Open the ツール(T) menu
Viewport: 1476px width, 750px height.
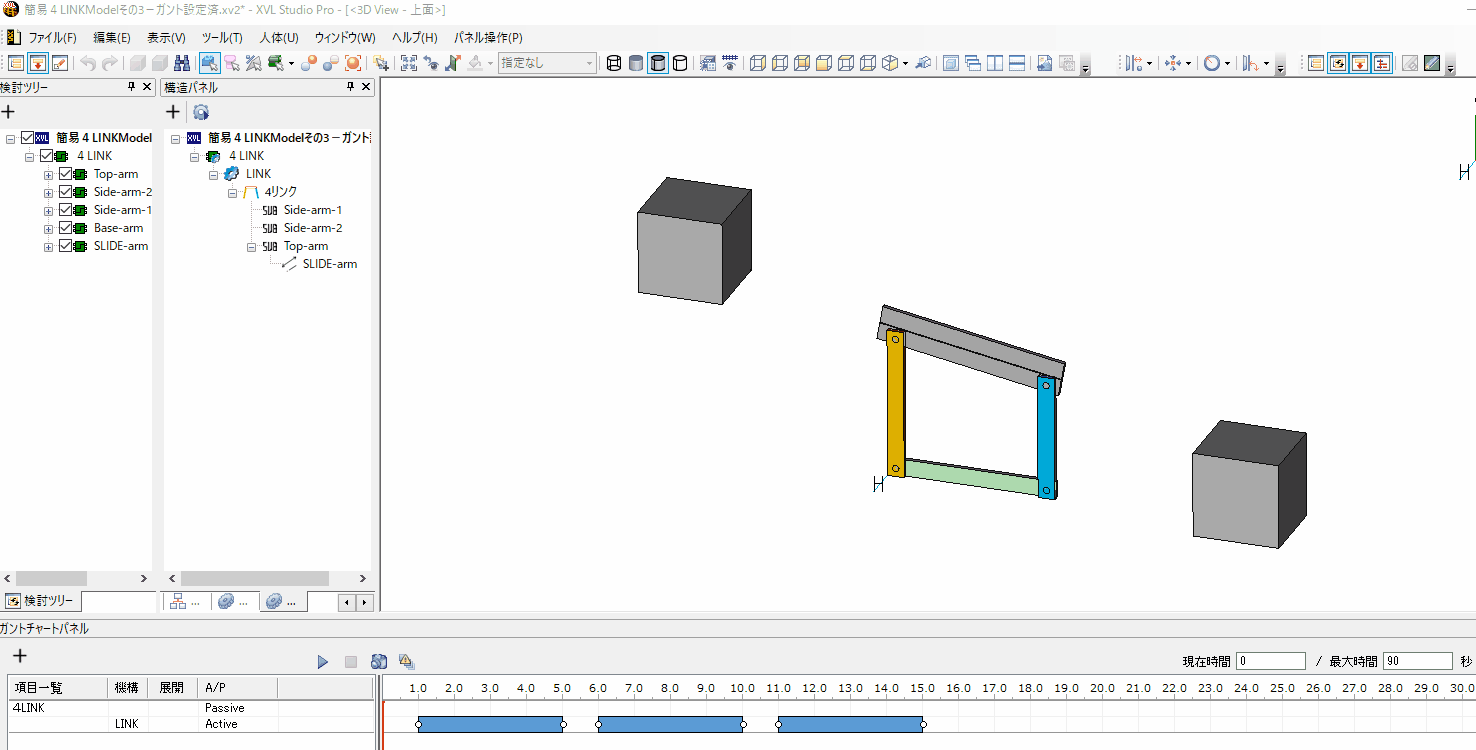(x=221, y=38)
